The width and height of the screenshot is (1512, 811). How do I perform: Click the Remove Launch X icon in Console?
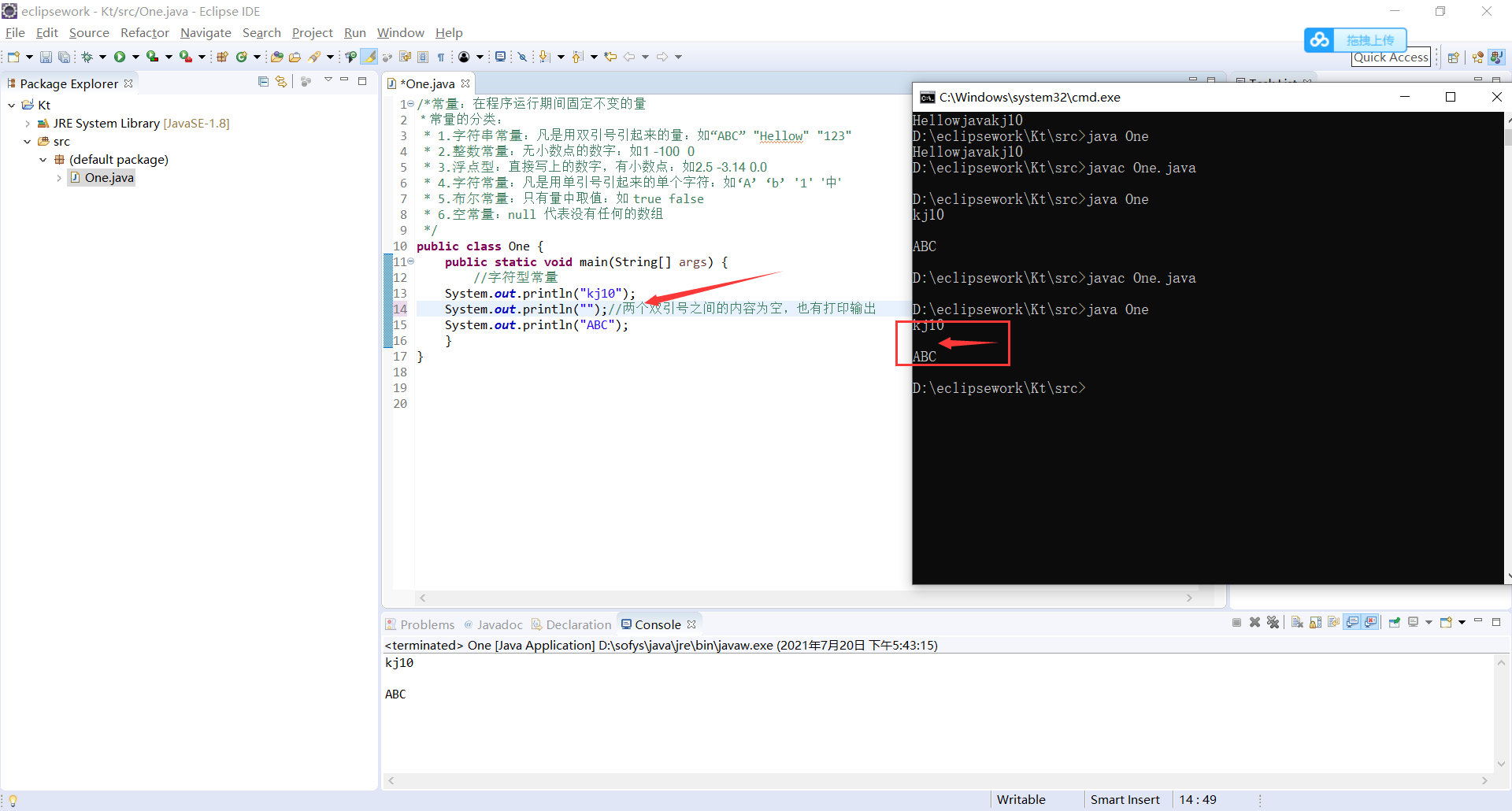click(1254, 622)
